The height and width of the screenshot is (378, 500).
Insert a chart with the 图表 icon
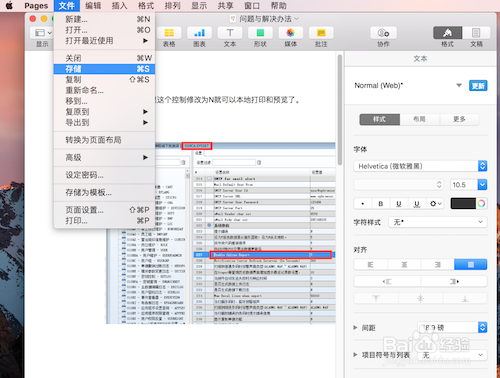[x=199, y=33]
